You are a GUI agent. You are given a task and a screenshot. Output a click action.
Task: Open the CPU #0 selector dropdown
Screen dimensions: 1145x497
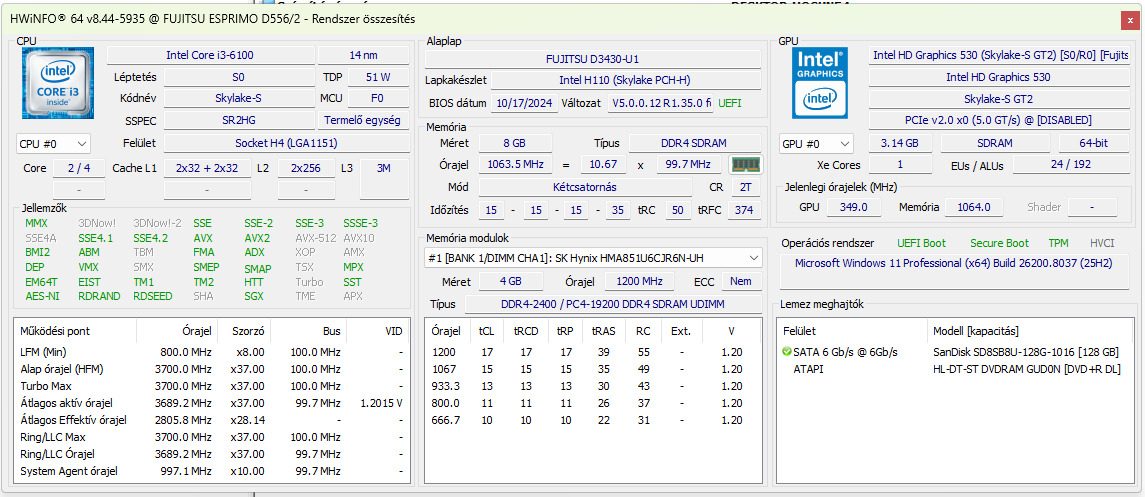pos(53,144)
